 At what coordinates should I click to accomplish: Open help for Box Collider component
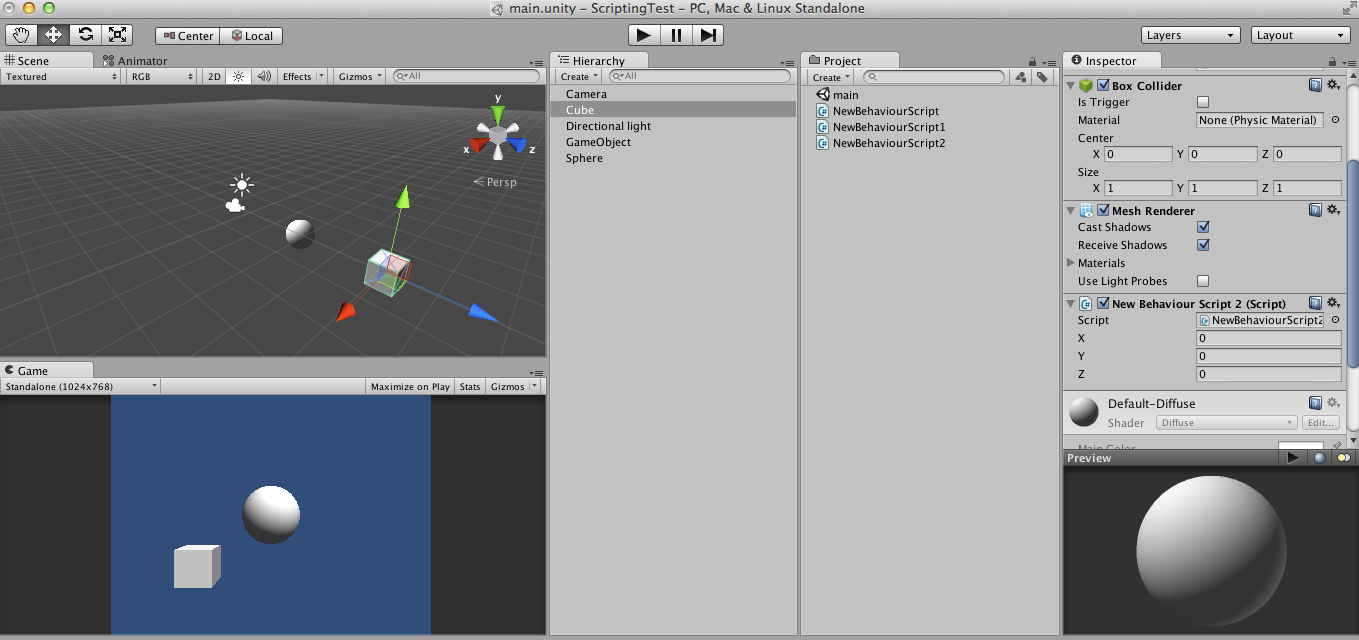click(x=1316, y=85)
